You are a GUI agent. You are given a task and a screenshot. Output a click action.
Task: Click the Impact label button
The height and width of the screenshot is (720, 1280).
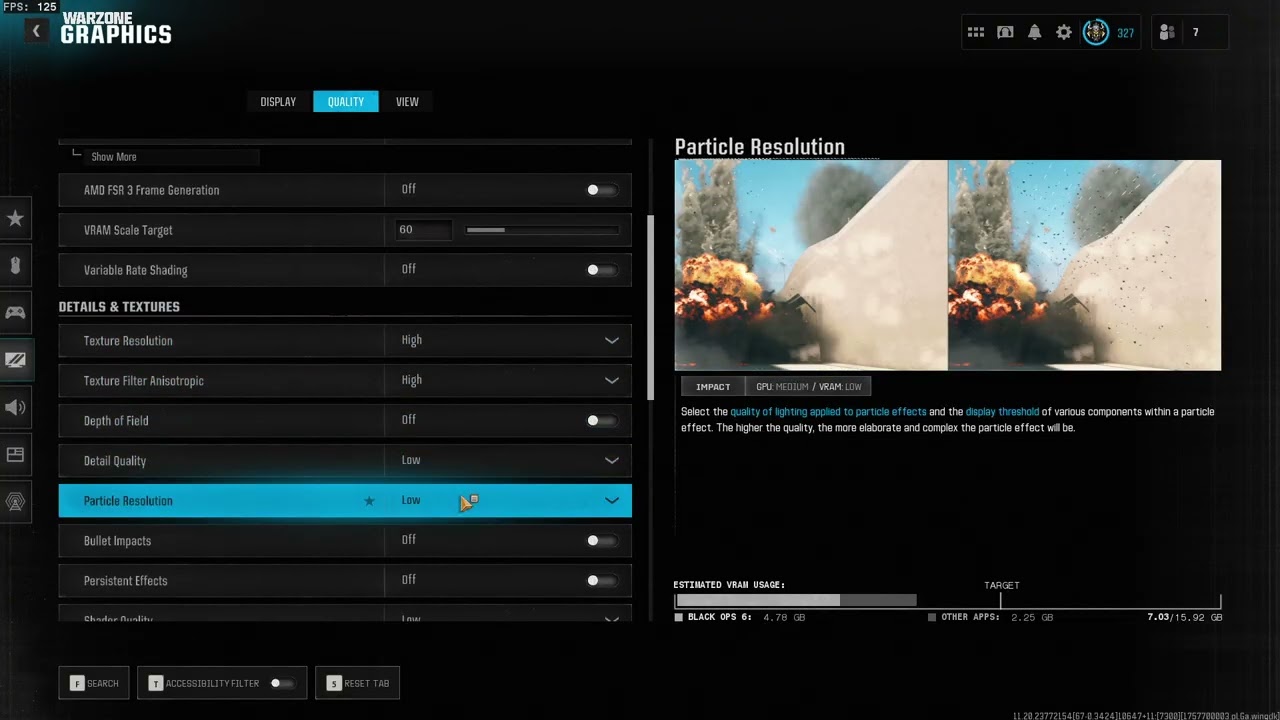[x=713, y=387]
